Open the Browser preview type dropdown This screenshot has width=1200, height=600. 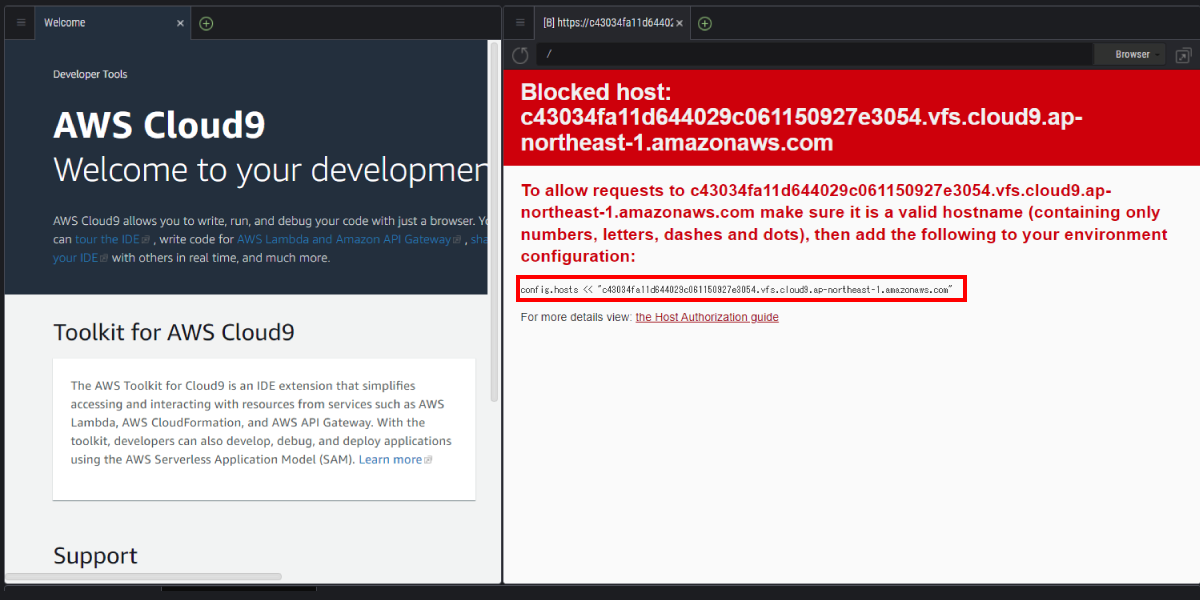pos(1130,54)
